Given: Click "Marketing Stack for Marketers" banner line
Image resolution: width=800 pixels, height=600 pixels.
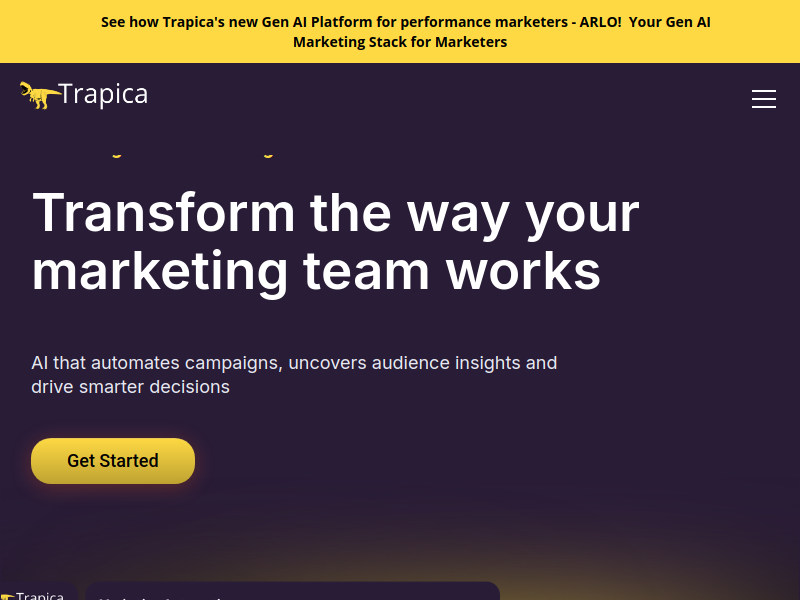Looking at the screenshot, I should [x=400, y=42].
